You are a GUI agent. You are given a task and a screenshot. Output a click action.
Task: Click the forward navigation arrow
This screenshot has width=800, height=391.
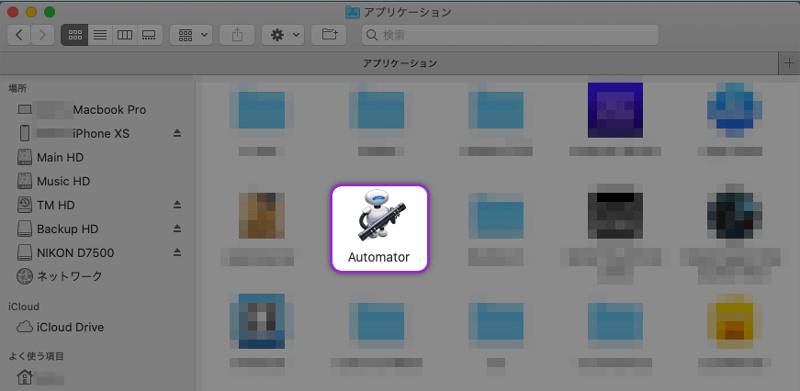(x=42, y=35)
